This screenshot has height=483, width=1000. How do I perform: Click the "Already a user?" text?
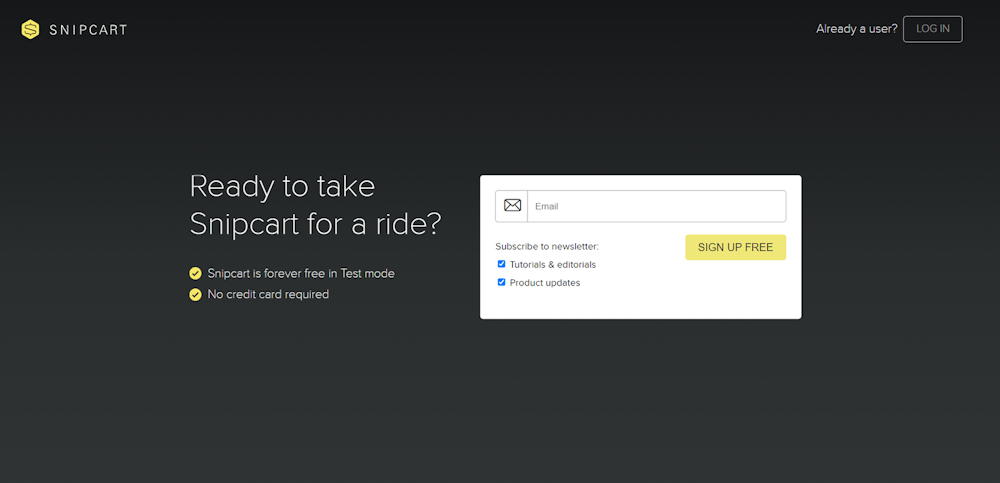pyautogui.click(x=856, y=29)
